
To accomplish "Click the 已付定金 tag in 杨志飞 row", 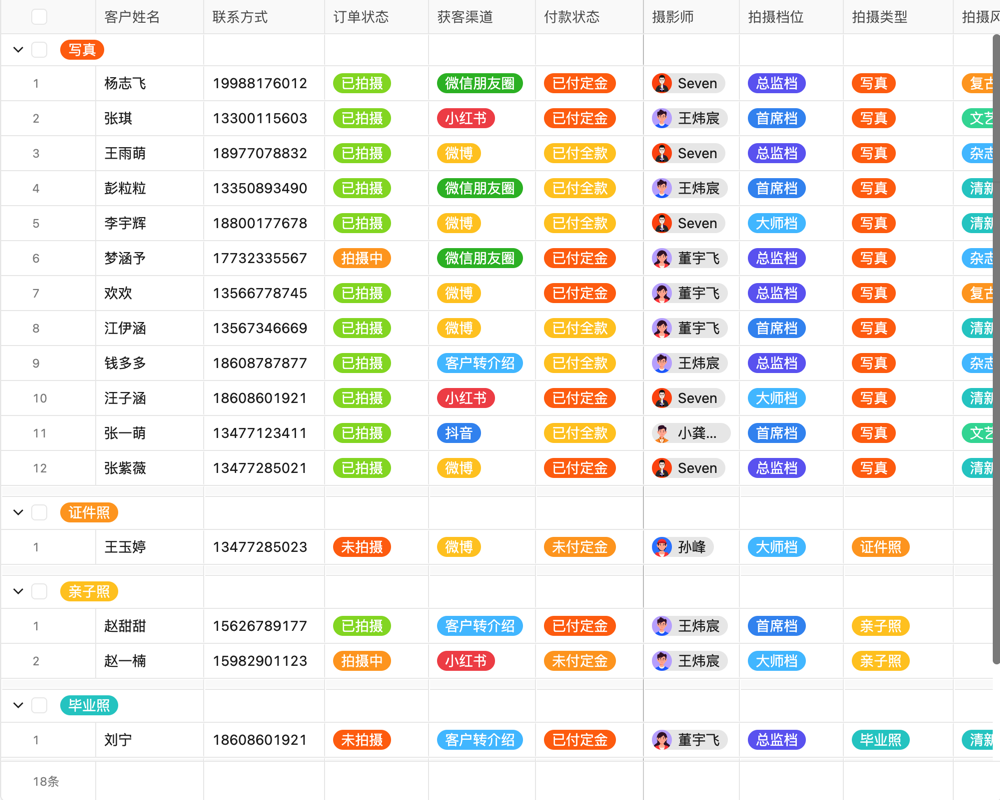I will pyautogui.click(x=579, y=83).
